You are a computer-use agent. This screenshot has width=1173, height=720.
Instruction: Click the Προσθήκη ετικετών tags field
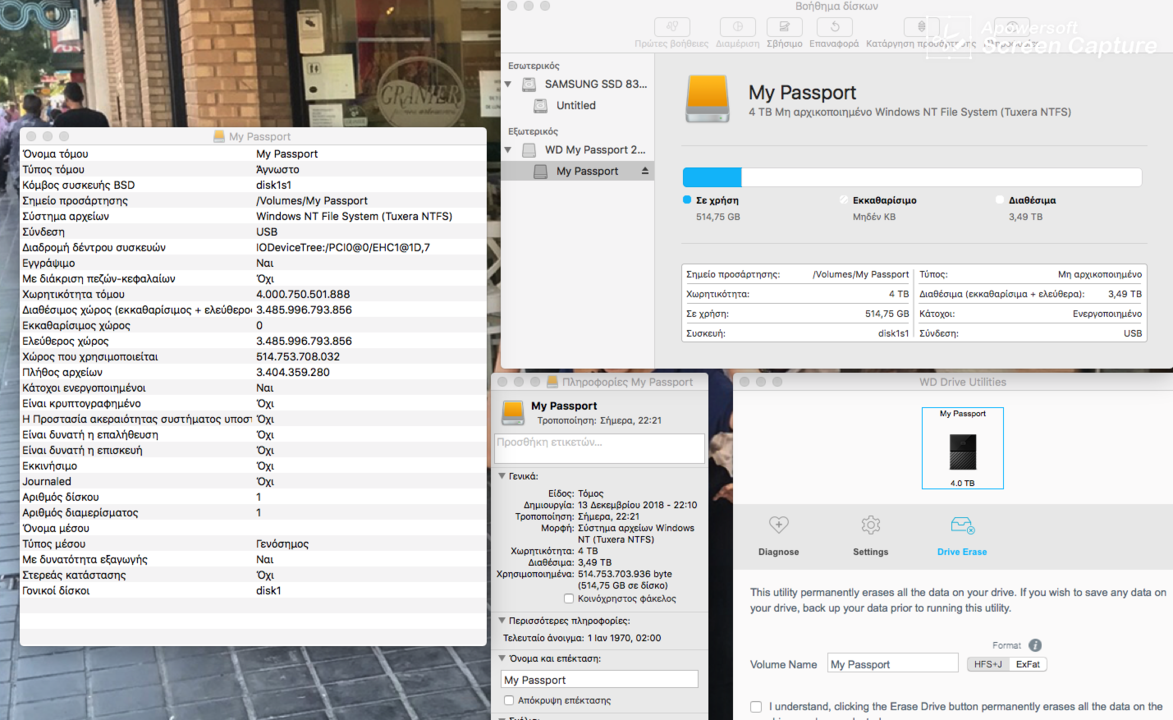click(599, 448)
